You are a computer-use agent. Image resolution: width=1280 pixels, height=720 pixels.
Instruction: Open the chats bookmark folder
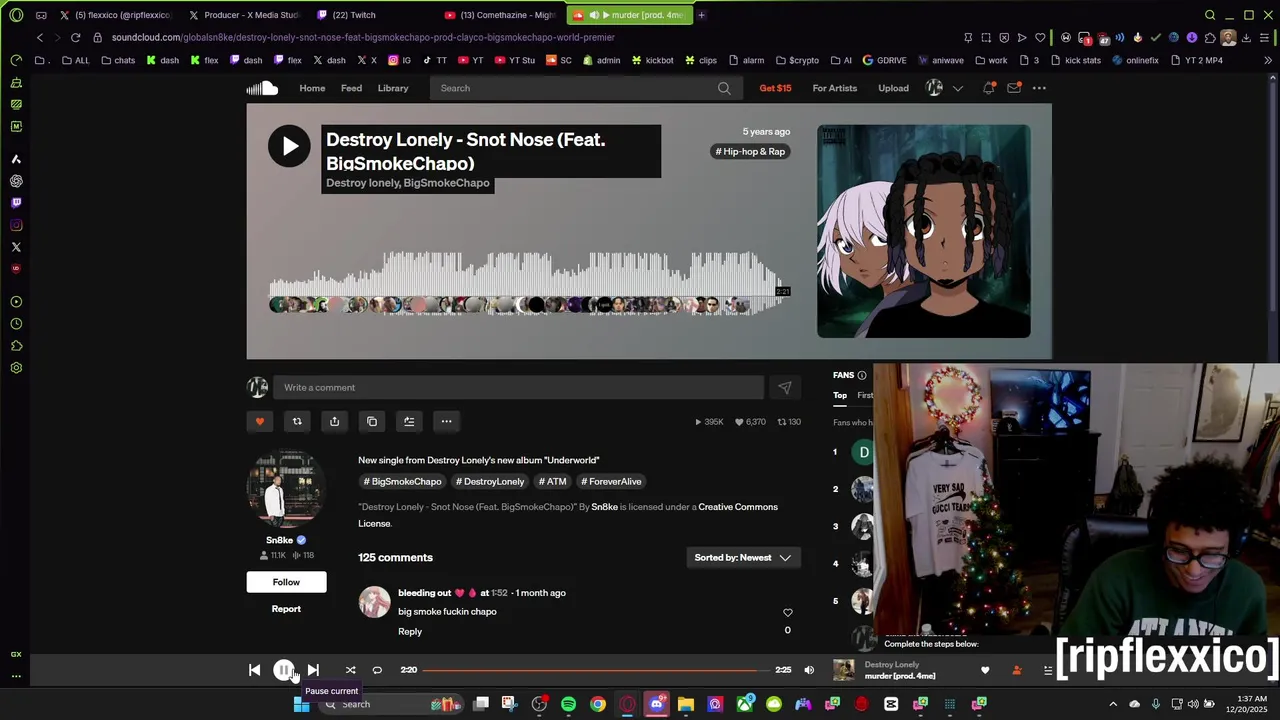118,60
